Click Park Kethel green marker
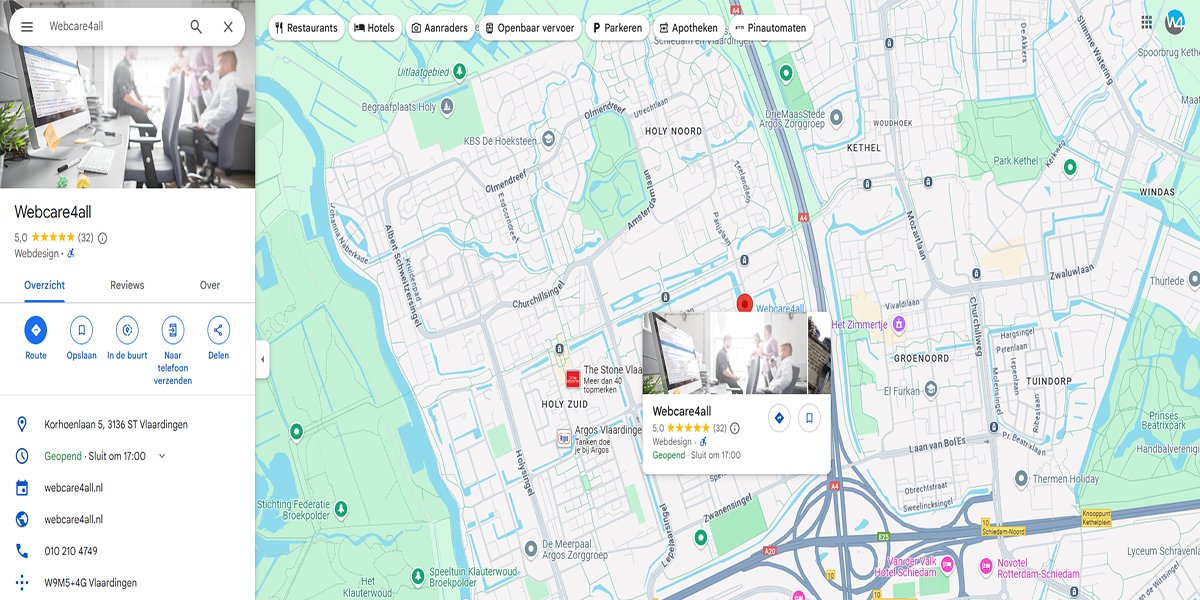The height and width of the screenshot is (600, 1200). coord(1069,166)
